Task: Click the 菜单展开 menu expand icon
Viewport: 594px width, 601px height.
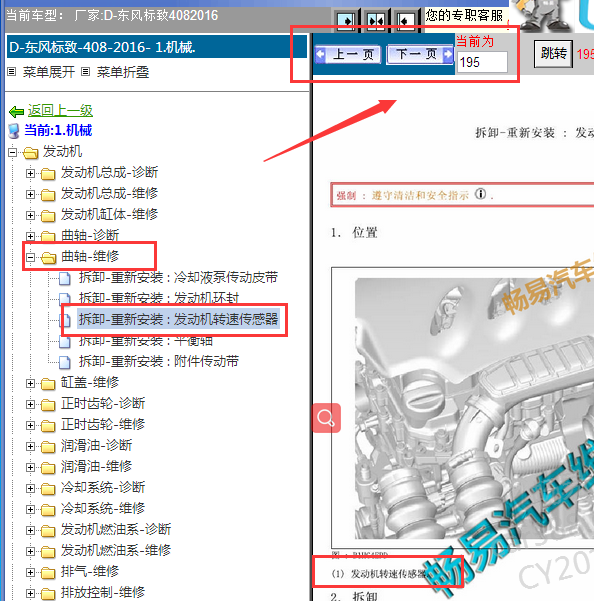Action: click(12, 72)
